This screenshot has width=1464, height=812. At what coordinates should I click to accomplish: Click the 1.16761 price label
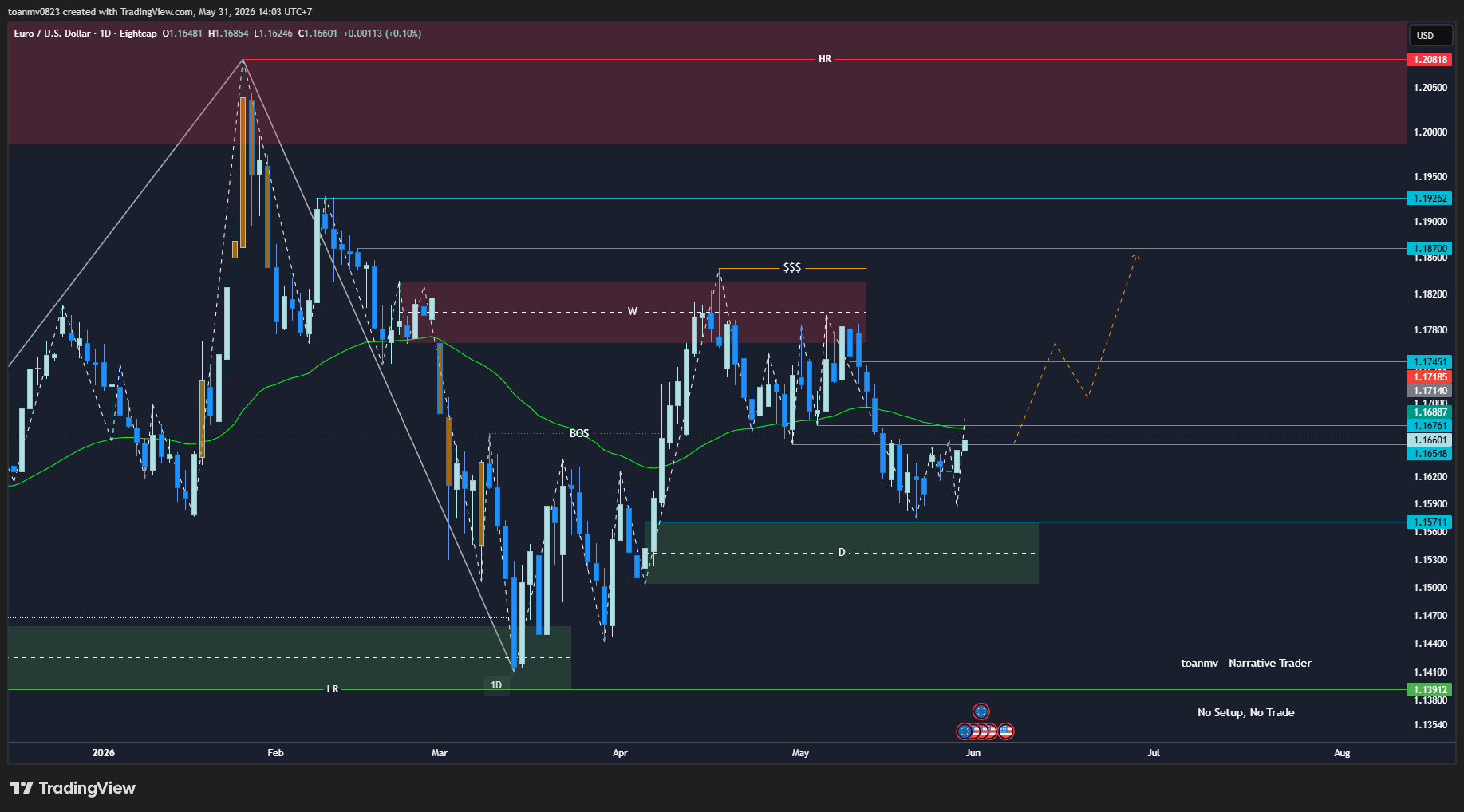(1430, 426)
